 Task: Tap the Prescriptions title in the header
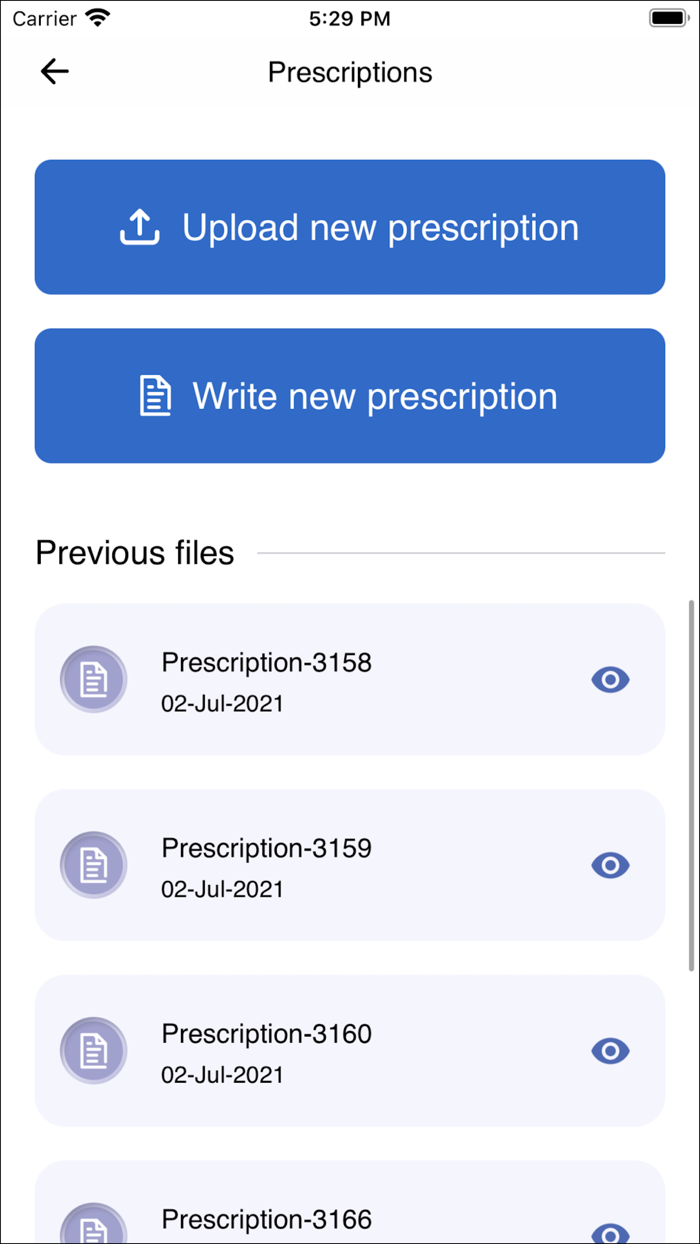tap(349, 71)
